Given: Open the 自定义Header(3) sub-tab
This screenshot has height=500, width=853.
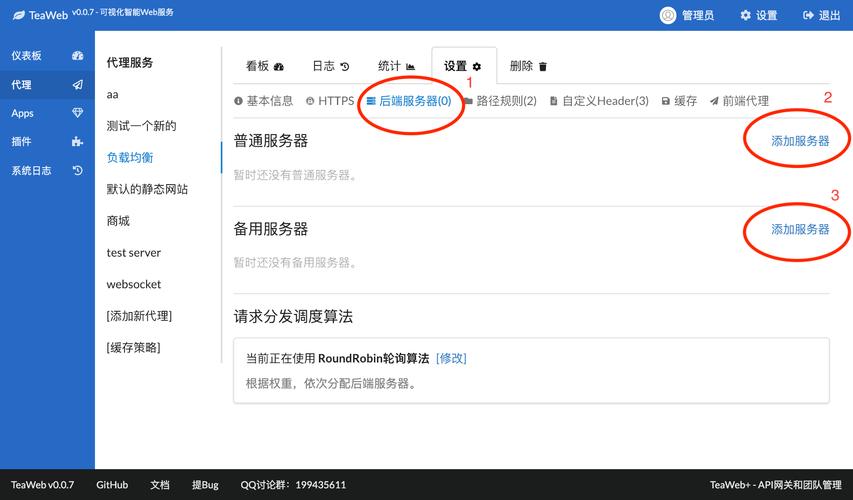Looking at the screenshot, I should (599, 101).
